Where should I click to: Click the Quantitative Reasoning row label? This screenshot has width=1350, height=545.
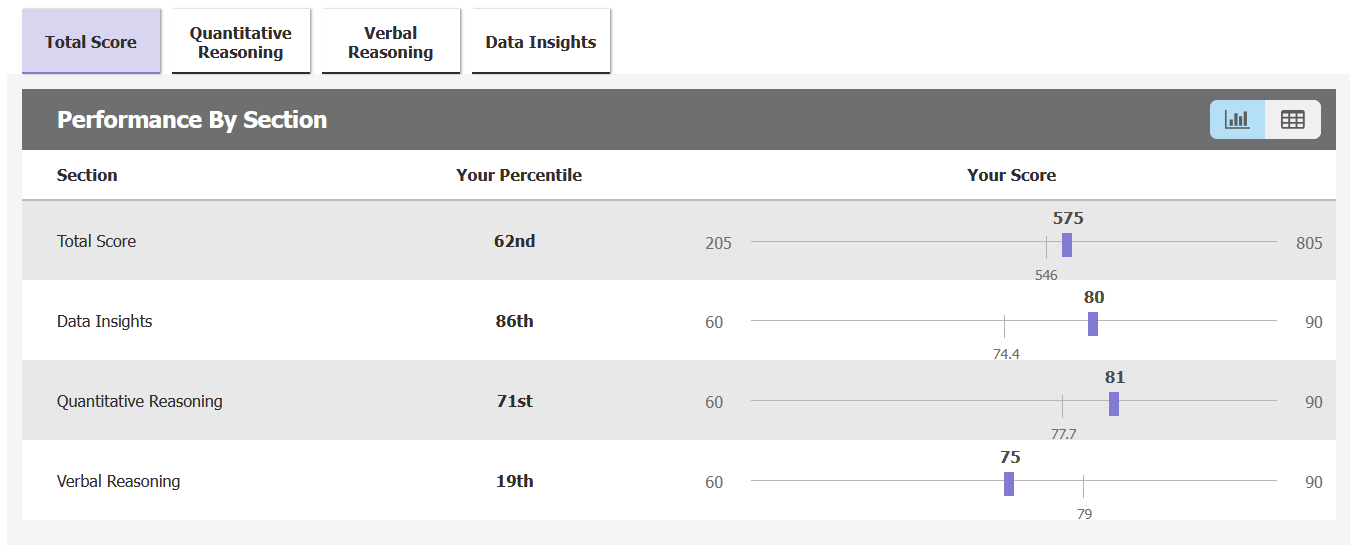click(140, 401)
